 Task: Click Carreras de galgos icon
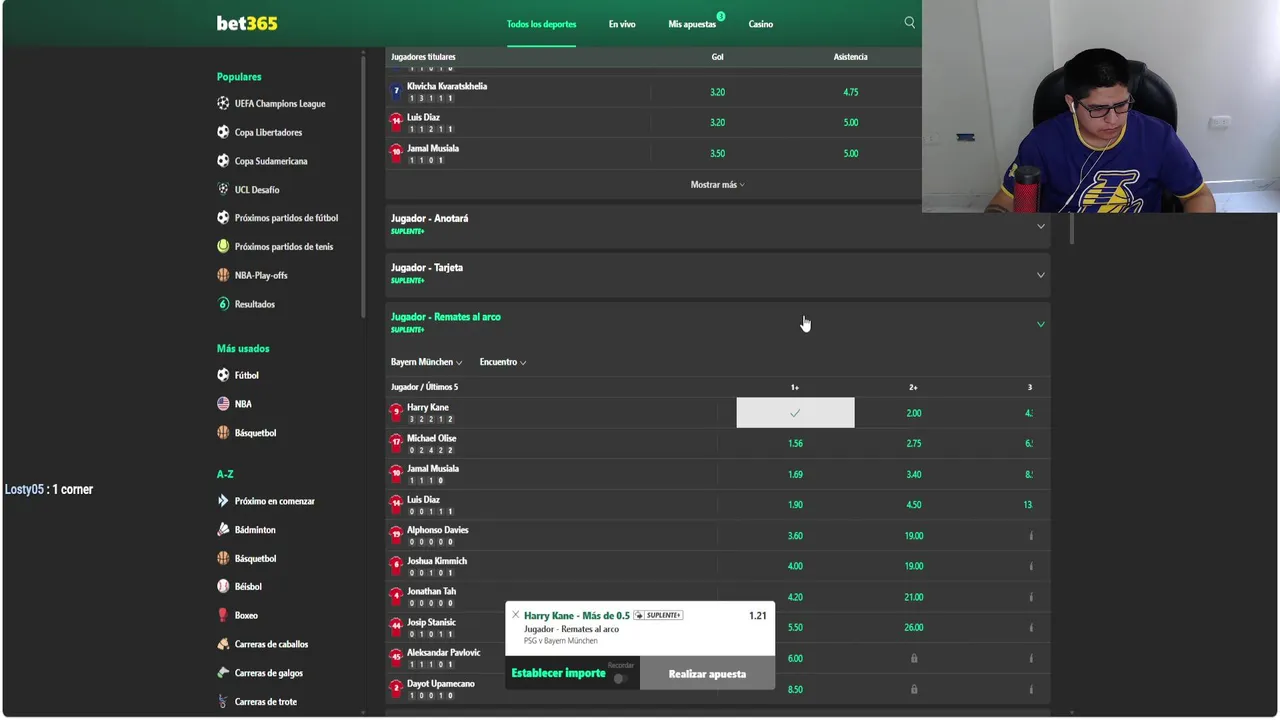(223, 673)
